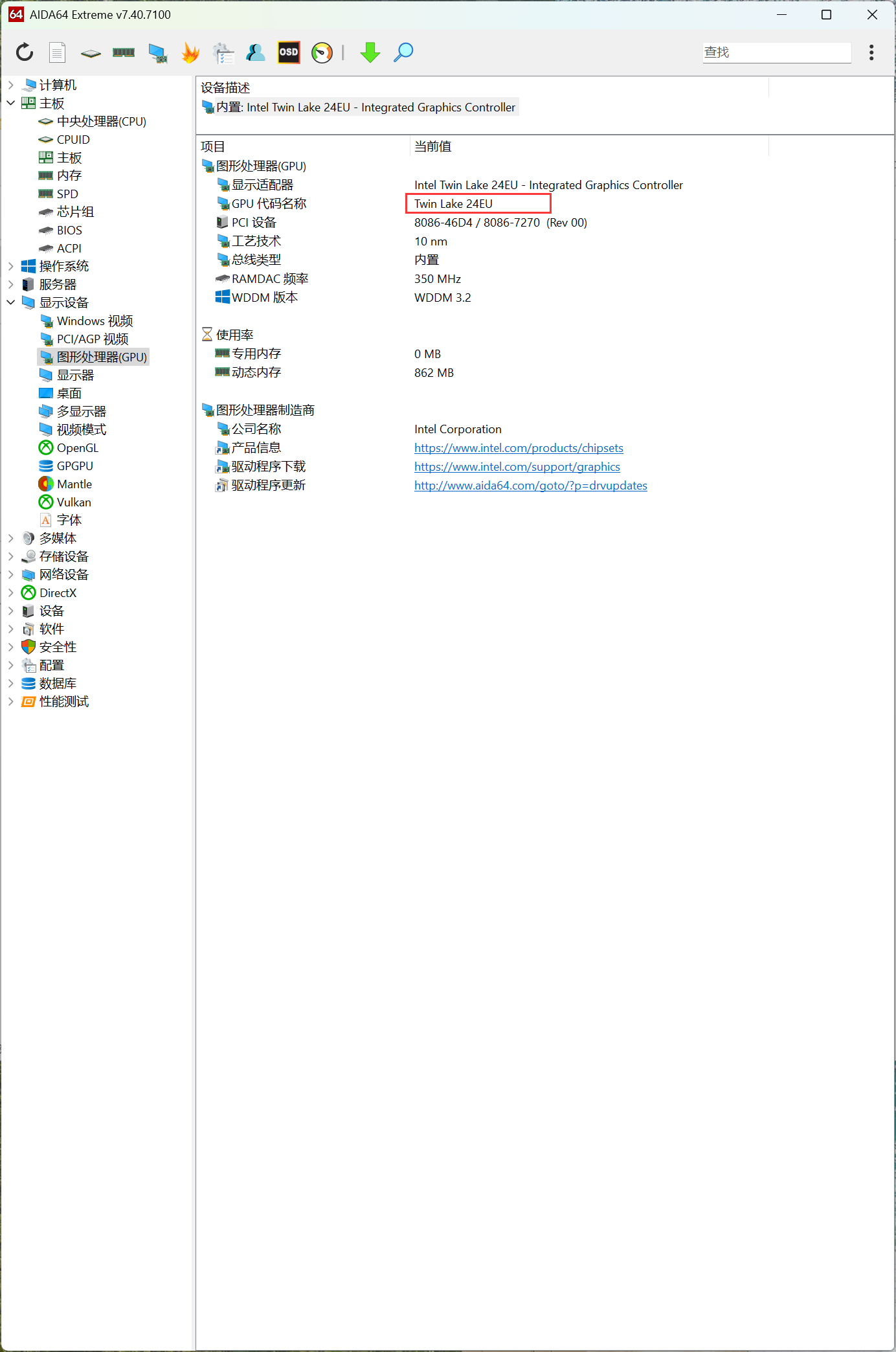Open the Mantle tree item

point(65,484)
